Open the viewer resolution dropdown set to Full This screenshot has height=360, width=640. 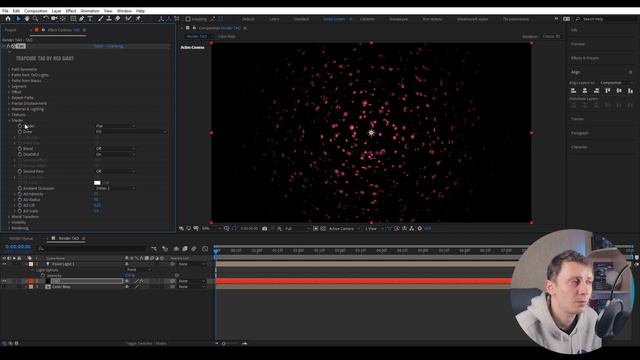coord(297,229)
